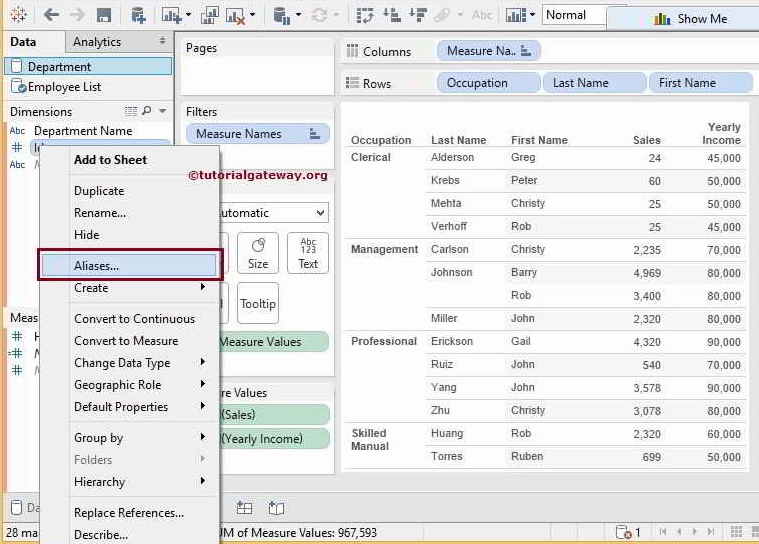Click the Text marks card button
The height and width of the screenshot is (544, 759).
point(308,253)
